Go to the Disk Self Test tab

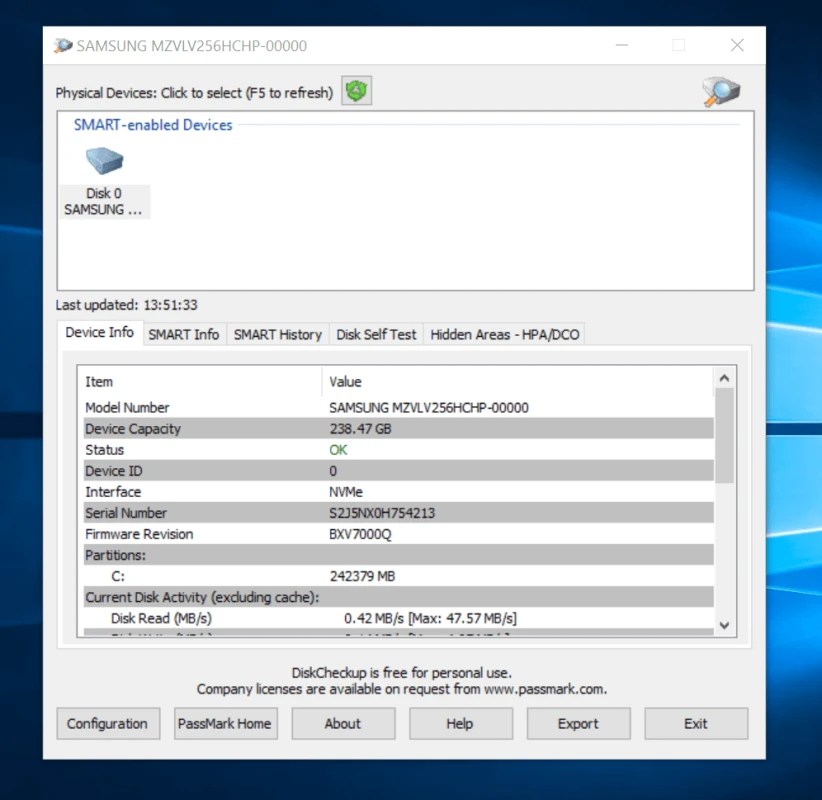coord(376,334)
